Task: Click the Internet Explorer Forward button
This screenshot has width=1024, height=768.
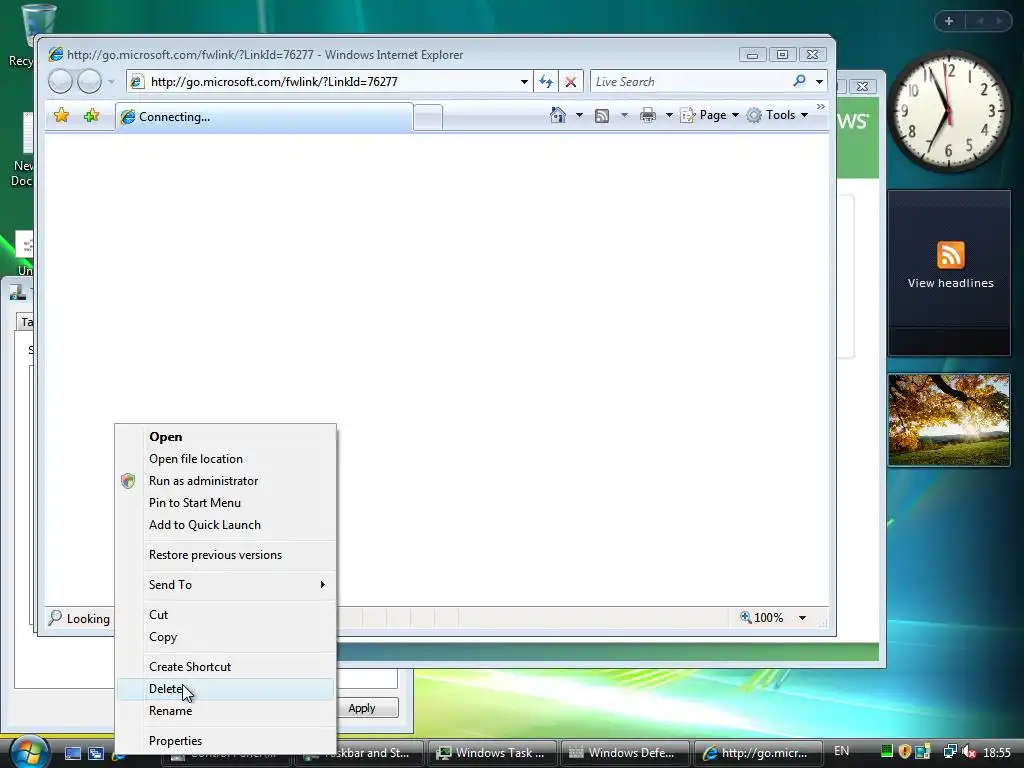Action: [89, 82]
